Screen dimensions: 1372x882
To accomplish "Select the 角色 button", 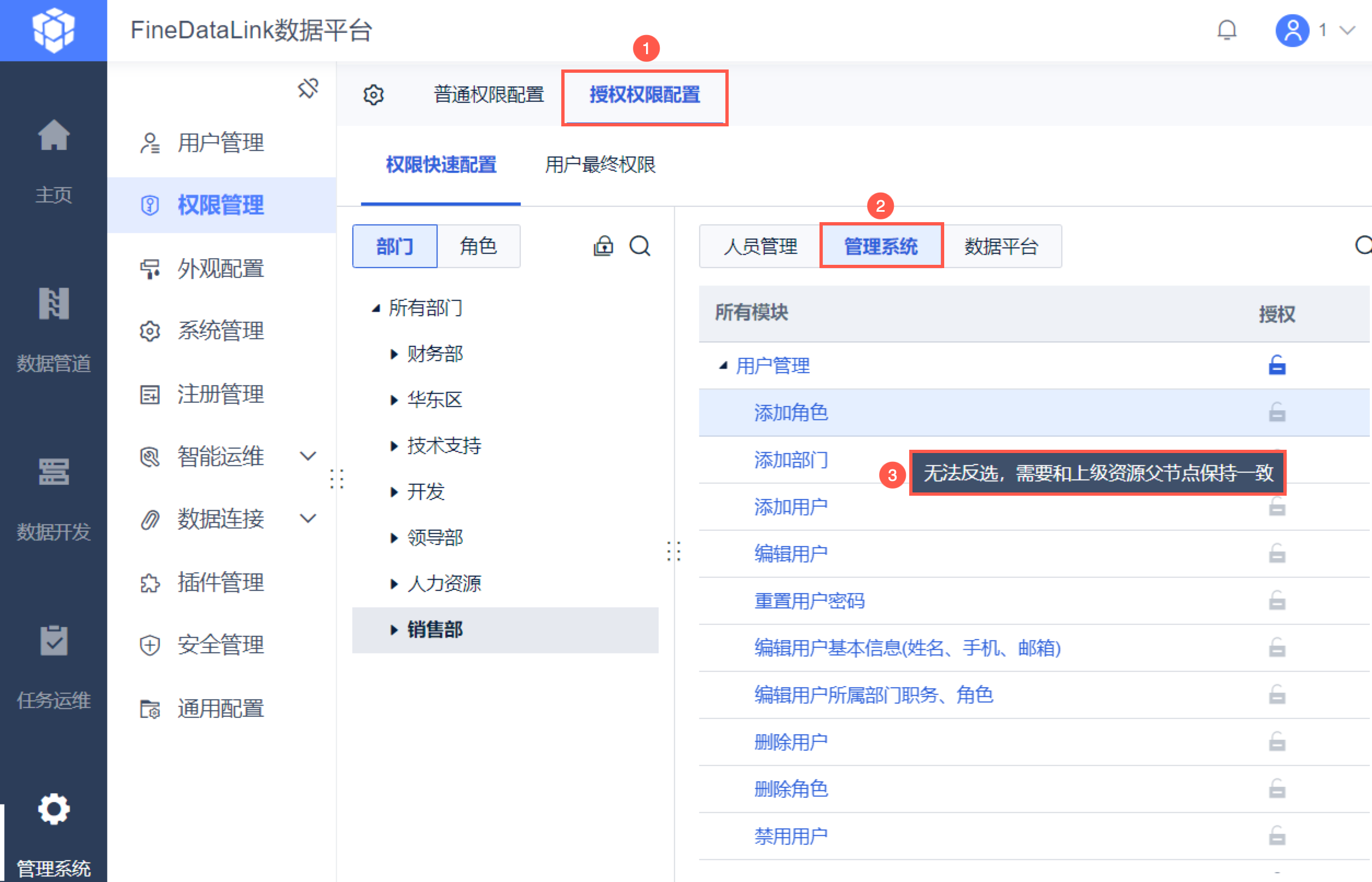I will coord(478,246).
